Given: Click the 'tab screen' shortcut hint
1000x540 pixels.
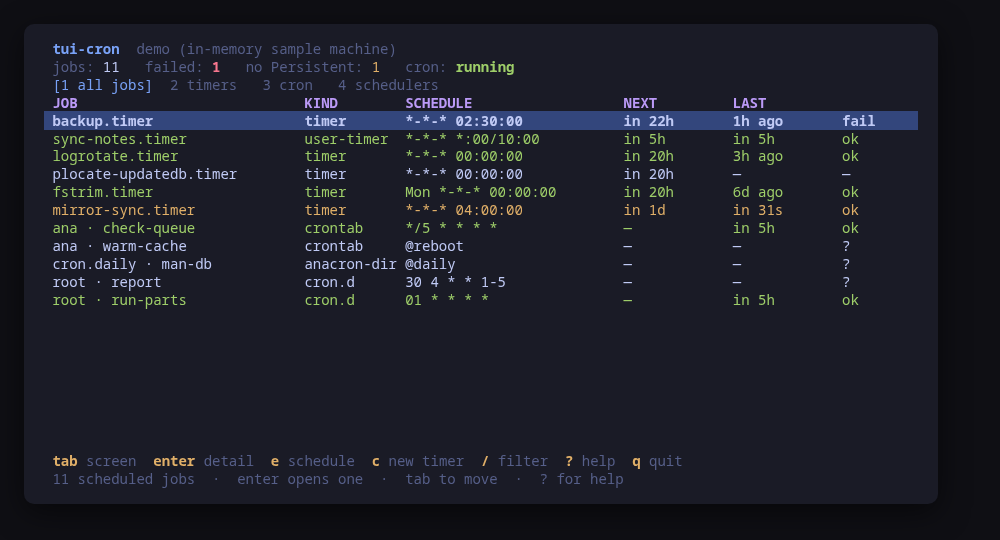Looking at the screenshot, I should (94, 462).
